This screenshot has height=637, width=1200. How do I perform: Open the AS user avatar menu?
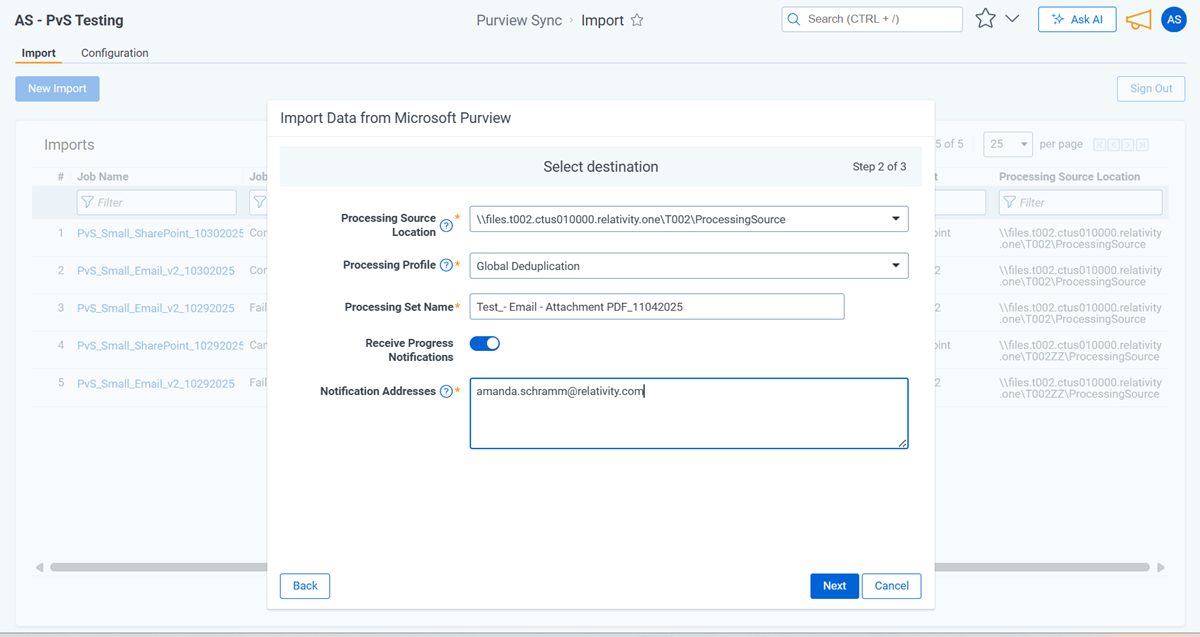pyautogui.click(x=1173, y=19)
